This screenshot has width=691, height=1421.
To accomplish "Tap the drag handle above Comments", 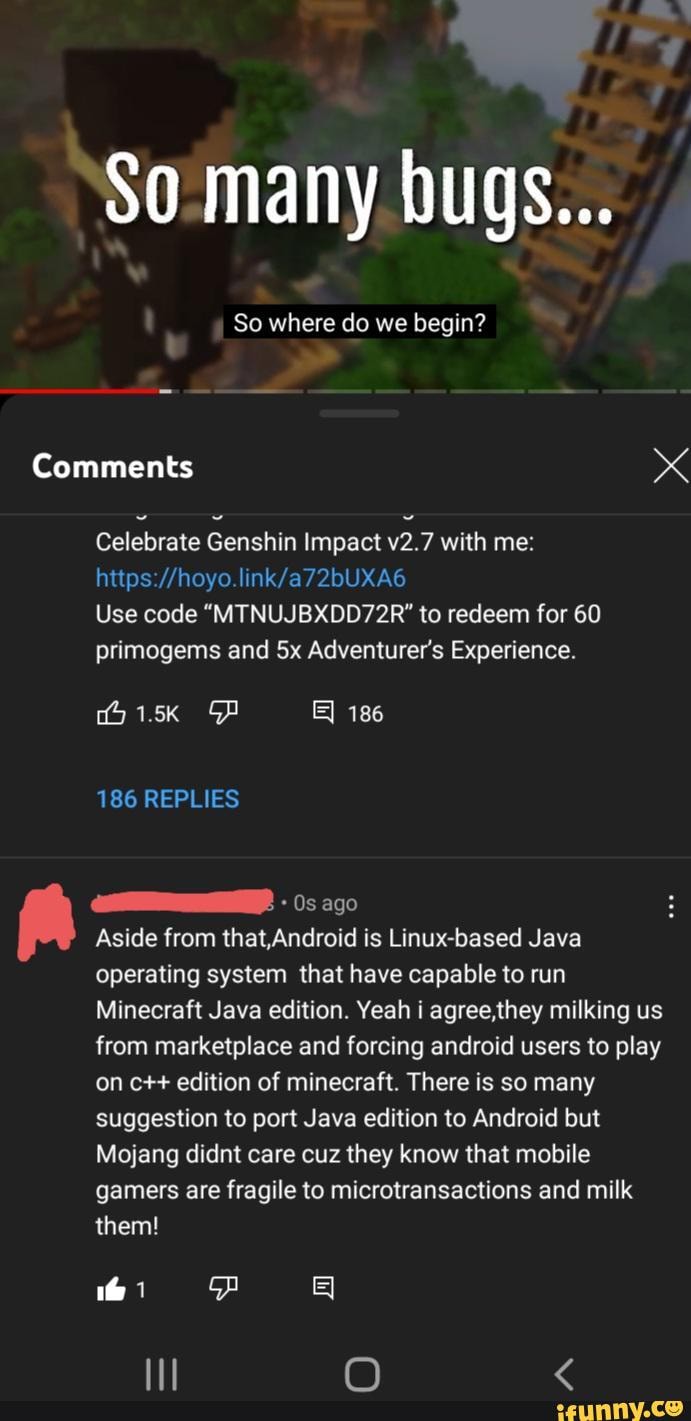I will point(359,413).
